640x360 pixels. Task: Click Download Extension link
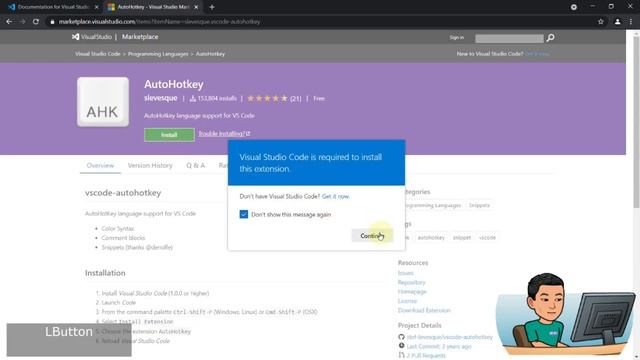pos(424,310)
